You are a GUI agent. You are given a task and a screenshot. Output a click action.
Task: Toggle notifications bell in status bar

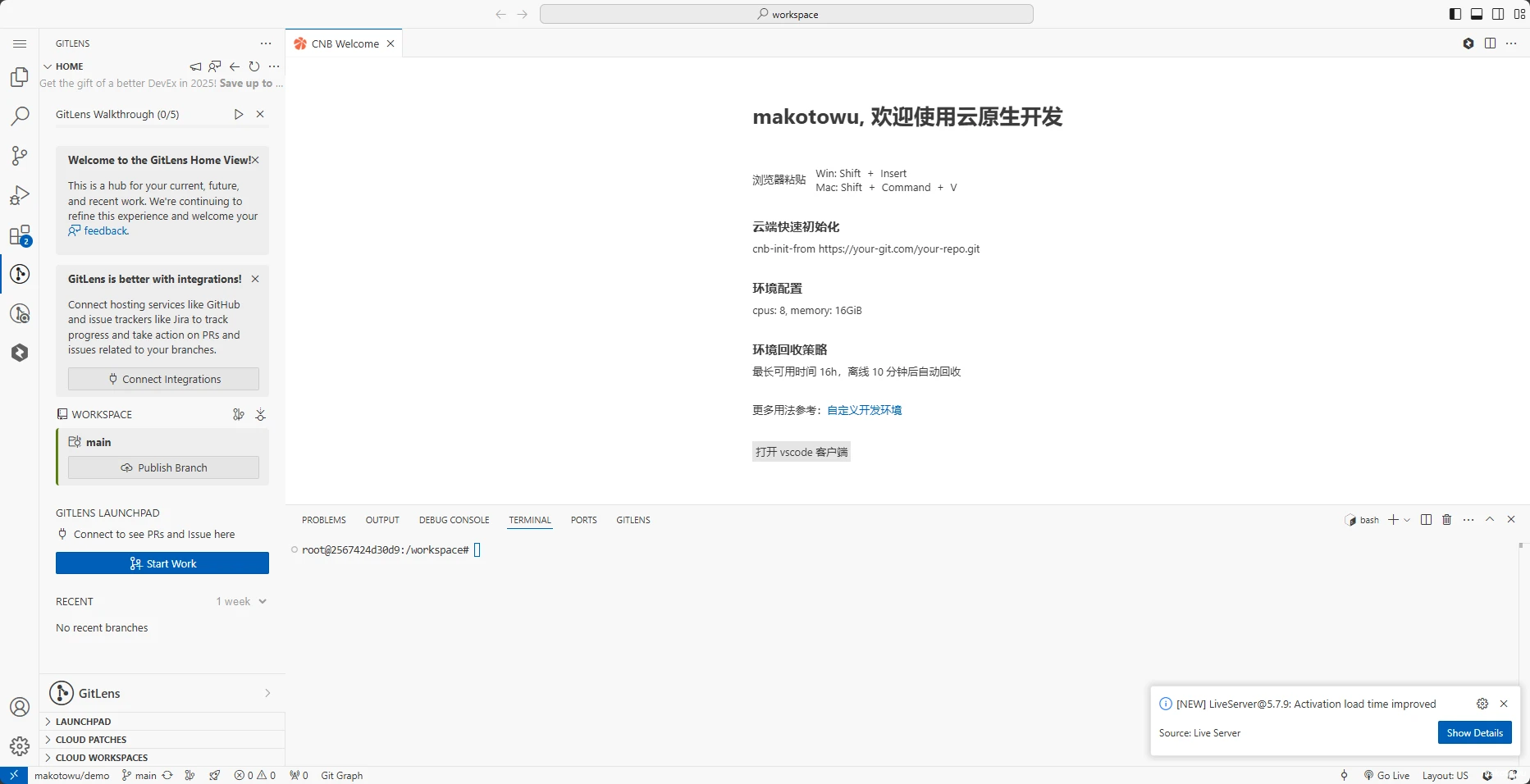point(1512,775)
